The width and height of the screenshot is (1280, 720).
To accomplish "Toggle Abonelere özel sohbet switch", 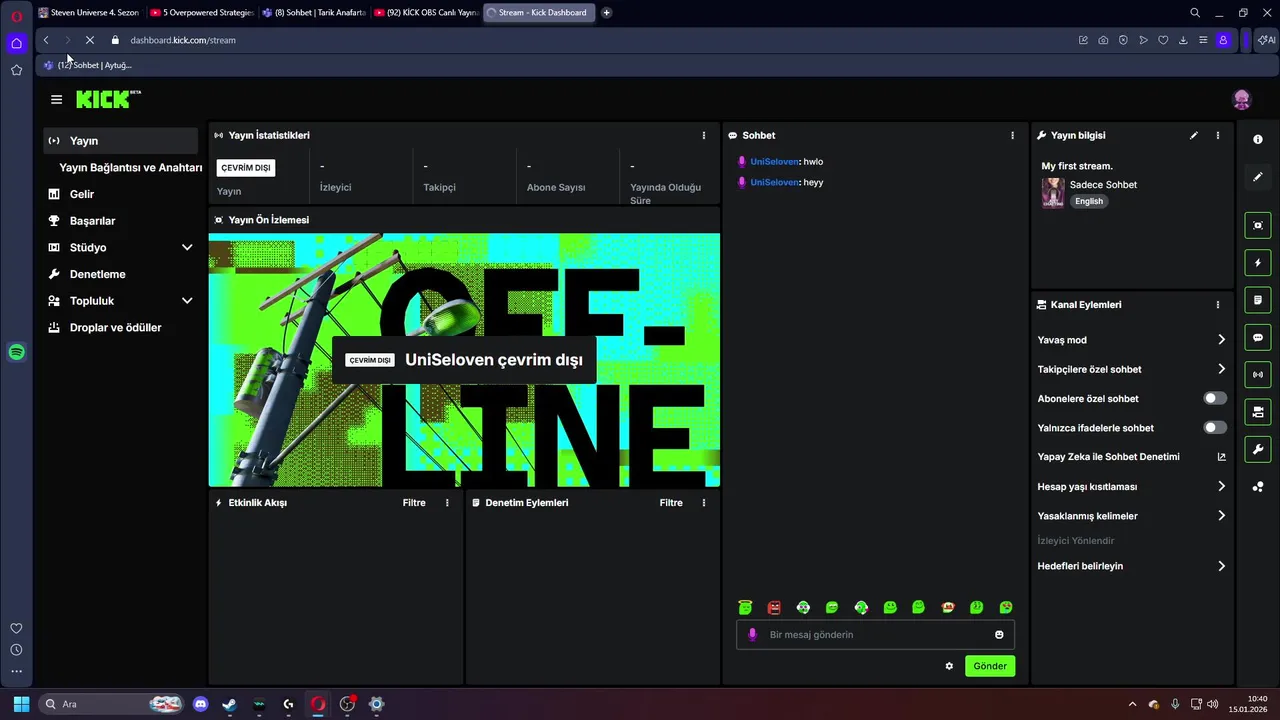I will (x=1215, y=398).
